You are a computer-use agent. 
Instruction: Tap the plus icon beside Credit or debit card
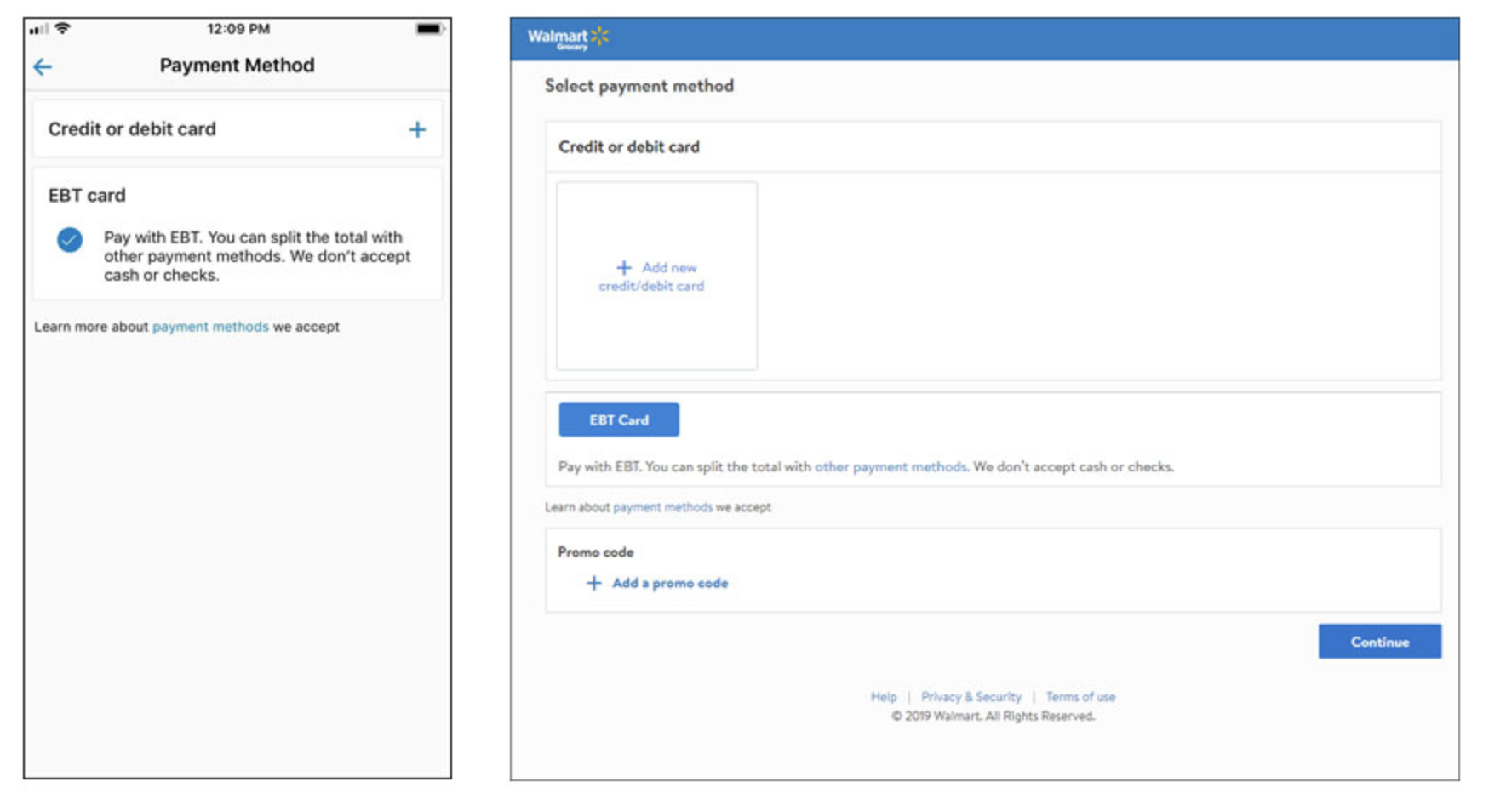(417, 129)
